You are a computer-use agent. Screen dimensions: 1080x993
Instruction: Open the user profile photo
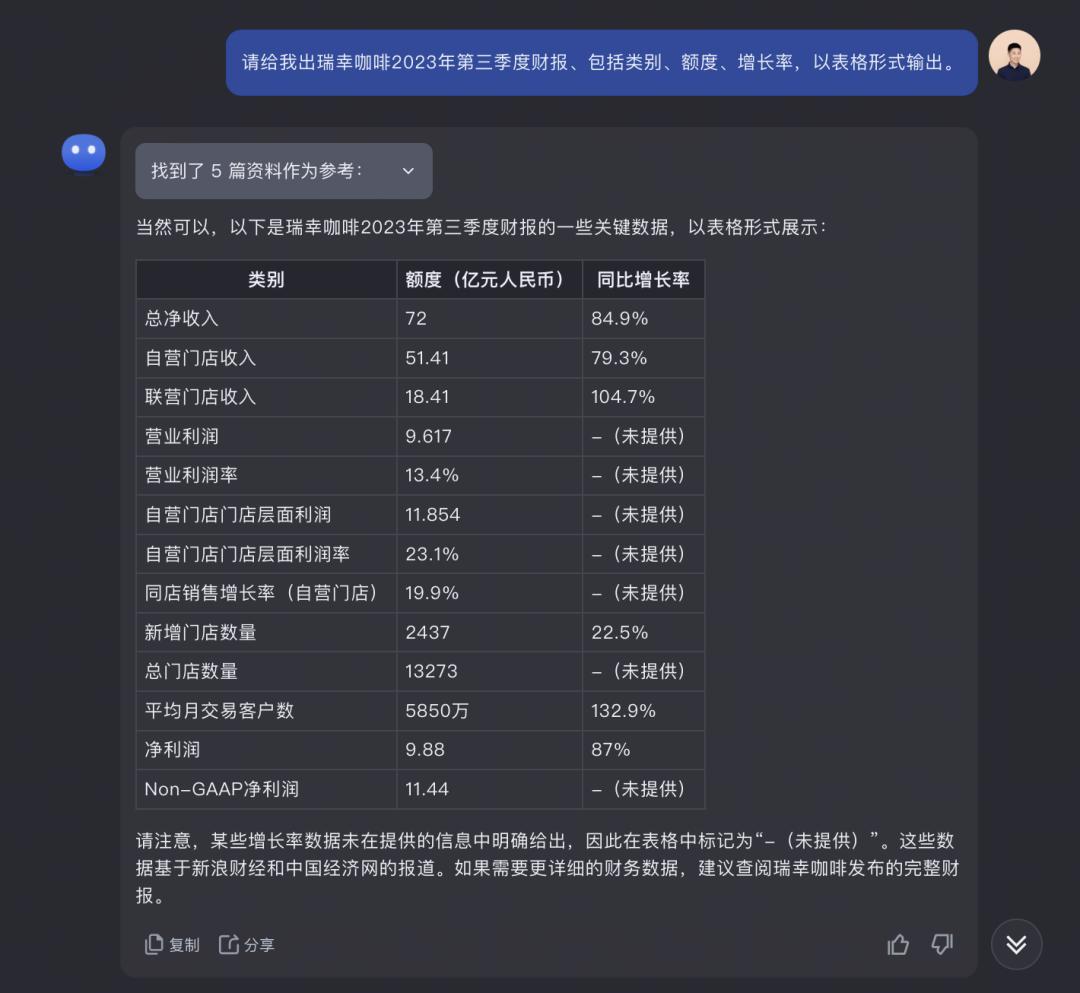1014,55
